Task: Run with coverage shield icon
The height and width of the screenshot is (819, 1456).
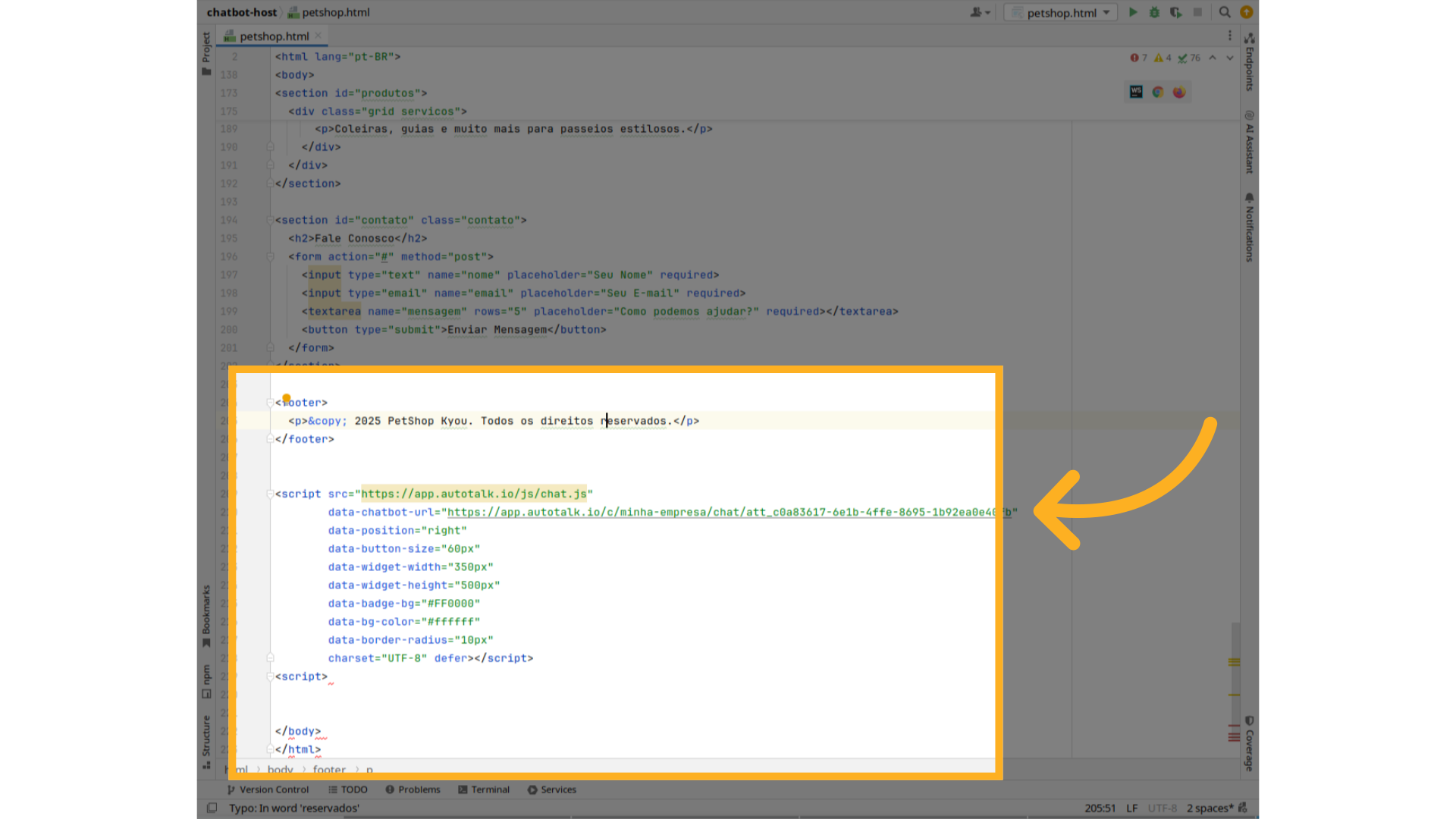Action: click(x=1175, y=12)
